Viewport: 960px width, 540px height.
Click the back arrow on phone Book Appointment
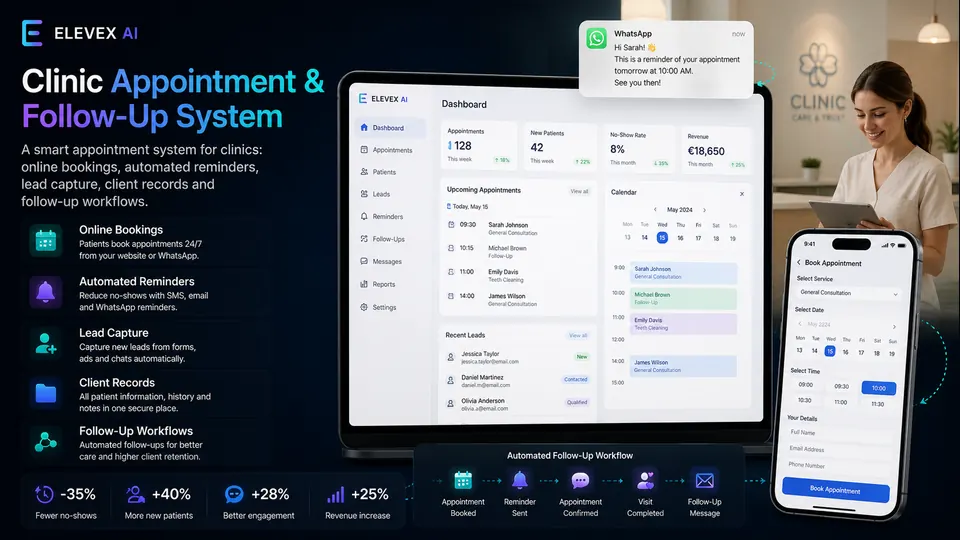click(x=798, y=262)
